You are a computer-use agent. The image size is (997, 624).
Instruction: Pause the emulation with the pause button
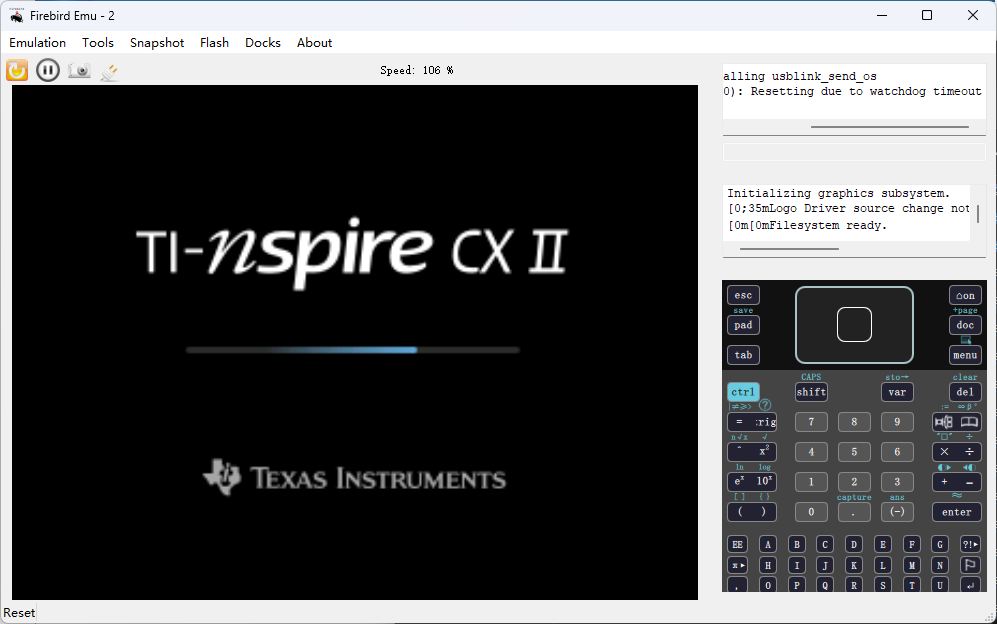click(48, 70)
